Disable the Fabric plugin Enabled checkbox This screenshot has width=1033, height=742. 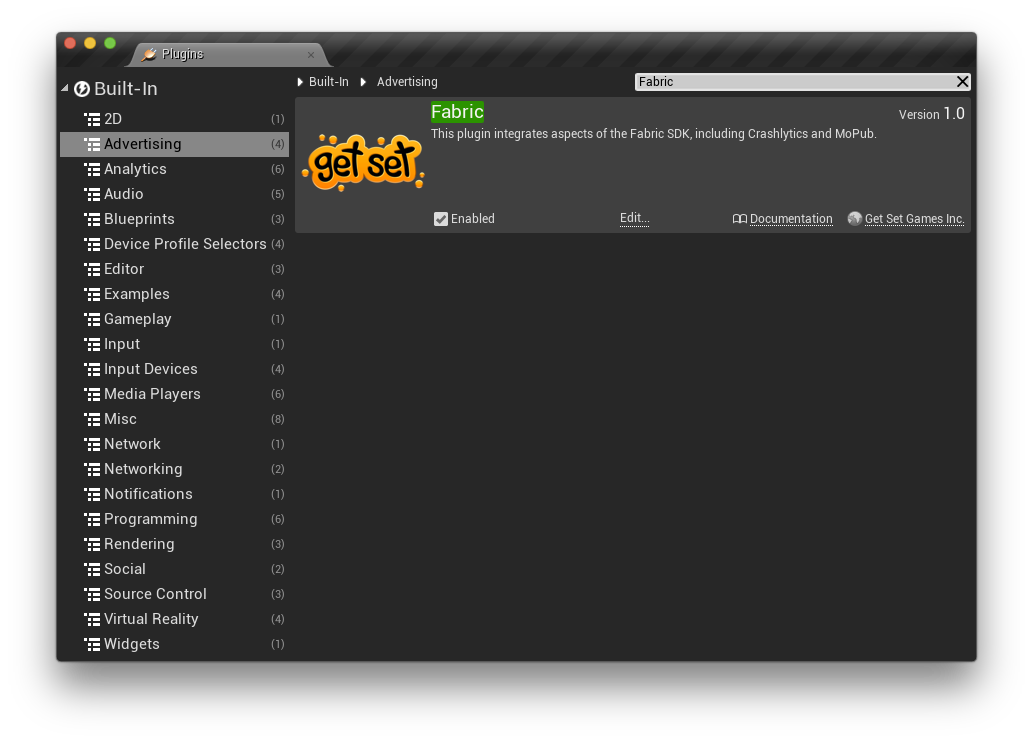point(441,219)
